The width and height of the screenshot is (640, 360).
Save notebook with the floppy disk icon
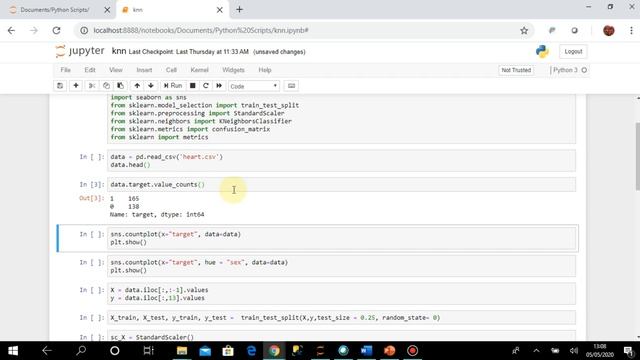coord(60,86)
